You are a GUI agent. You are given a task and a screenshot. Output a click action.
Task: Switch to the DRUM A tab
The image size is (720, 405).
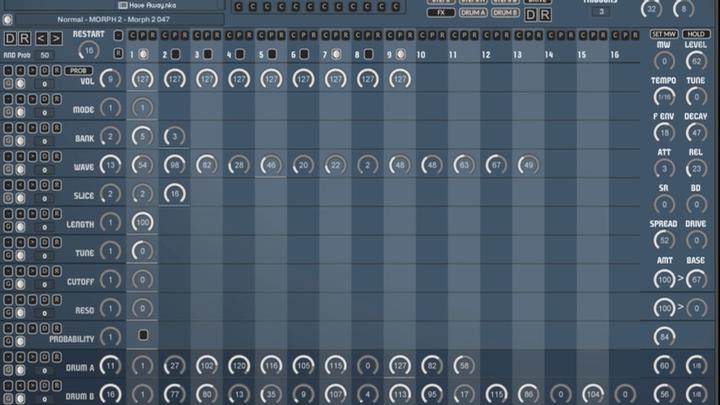coord(473,13)
